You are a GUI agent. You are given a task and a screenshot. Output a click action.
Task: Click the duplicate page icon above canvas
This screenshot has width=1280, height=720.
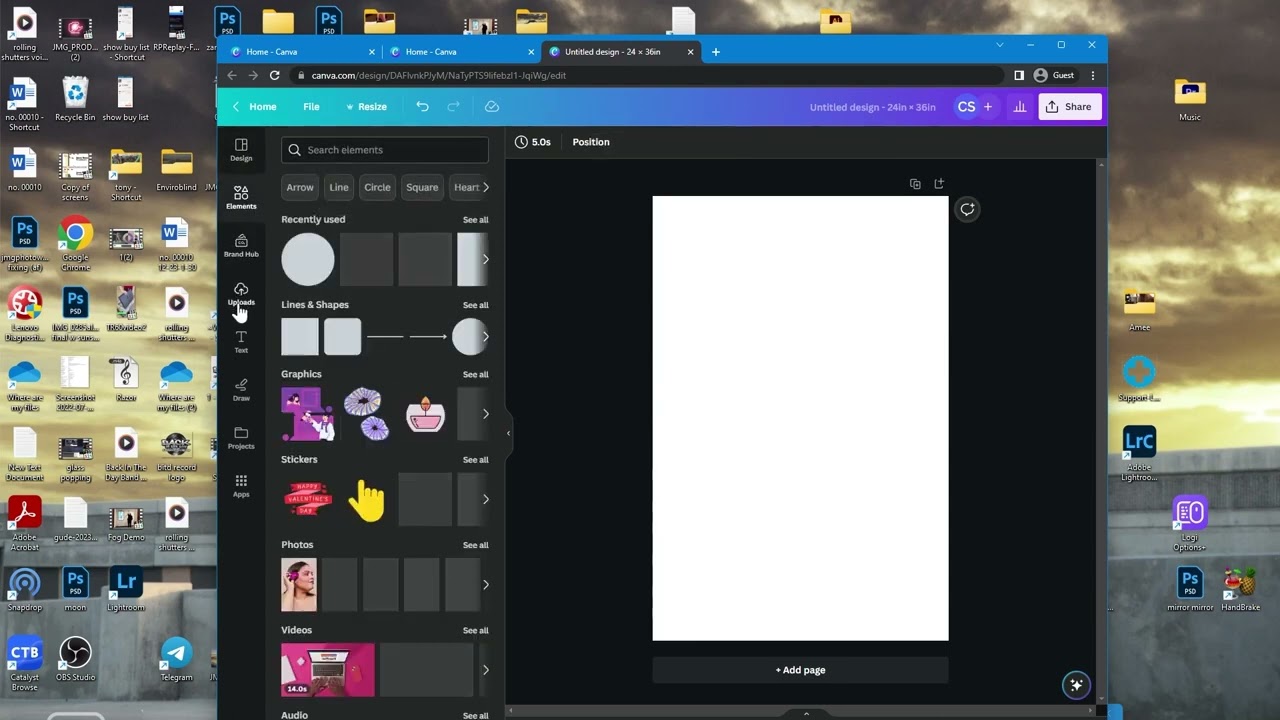[915, 184]
